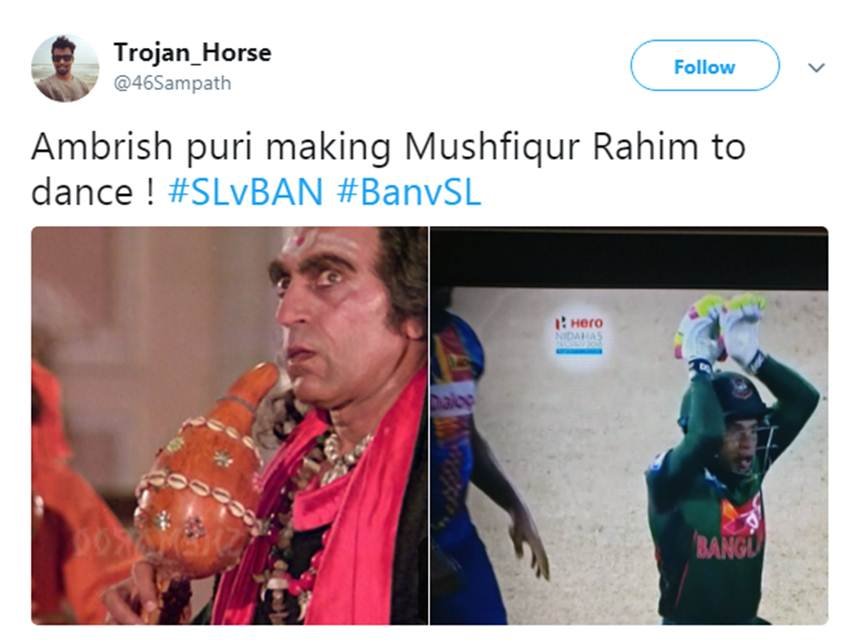
Task: Click the Hero Nidahas Trophy logo in photo
Action: pos(579,336)
